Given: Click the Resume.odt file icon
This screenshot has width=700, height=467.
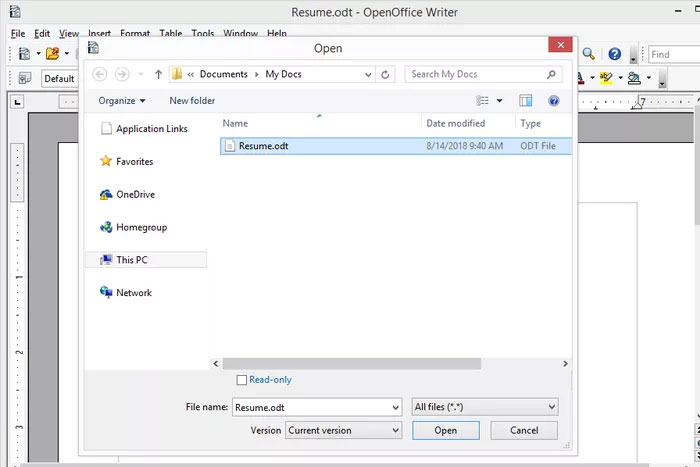Looking at the screenshot, I should pos(229,146).
